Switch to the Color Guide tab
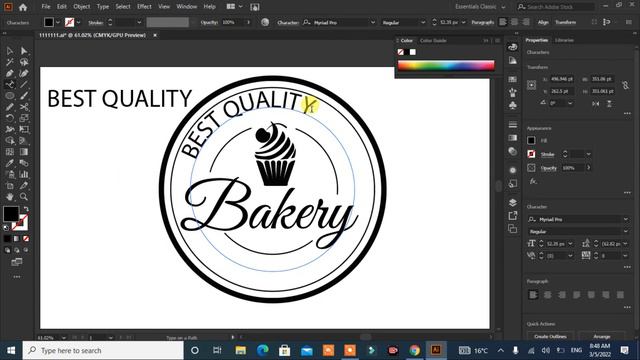640x360 pixels. 433,40
